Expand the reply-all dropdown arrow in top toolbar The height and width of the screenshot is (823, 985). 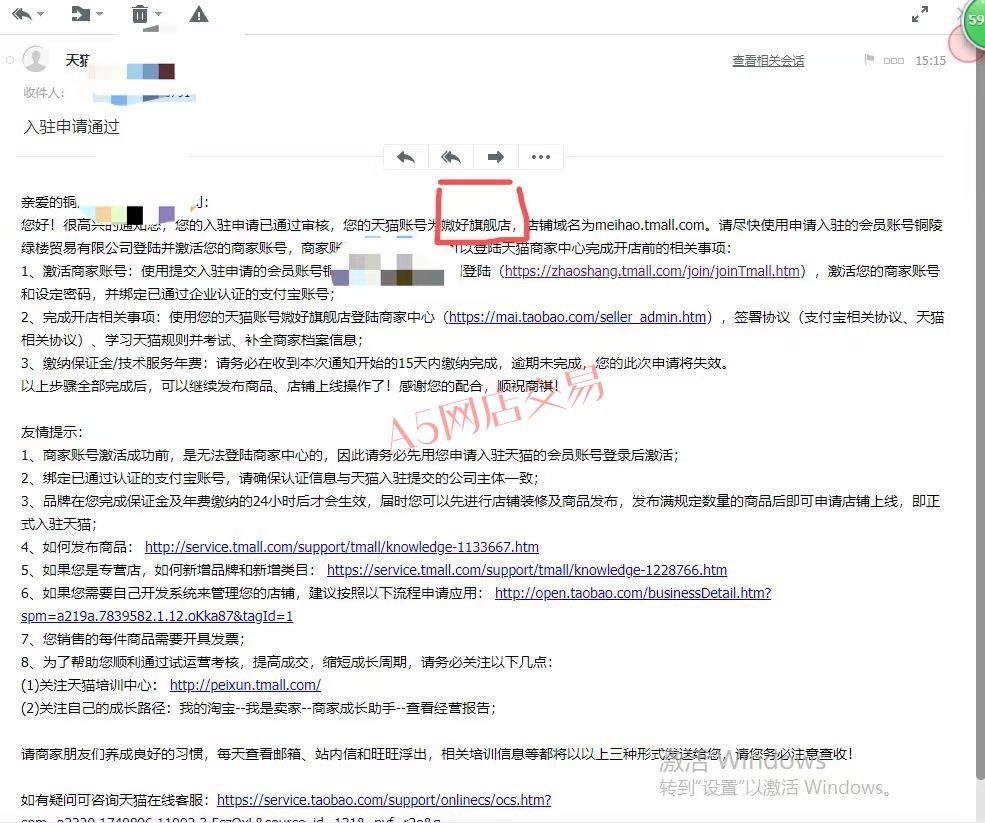point(41,14)
